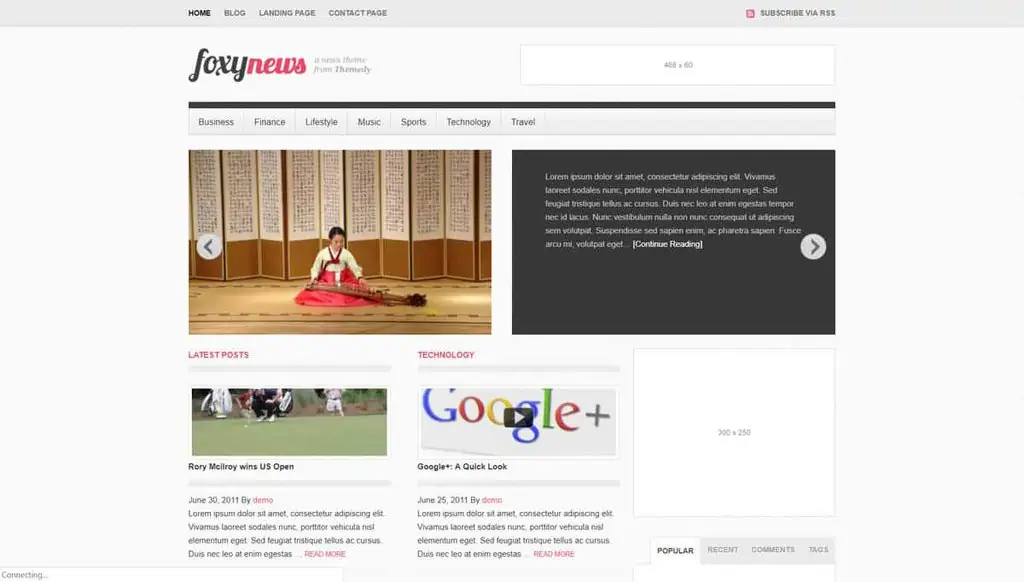Click the Continue Reading link
This screenshot has height=582, width=1024.
(x=667, y=244)
